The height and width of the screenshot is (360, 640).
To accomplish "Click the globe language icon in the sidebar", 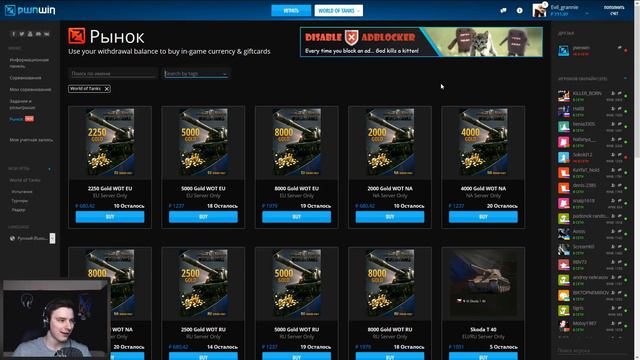I will [12, 238].
